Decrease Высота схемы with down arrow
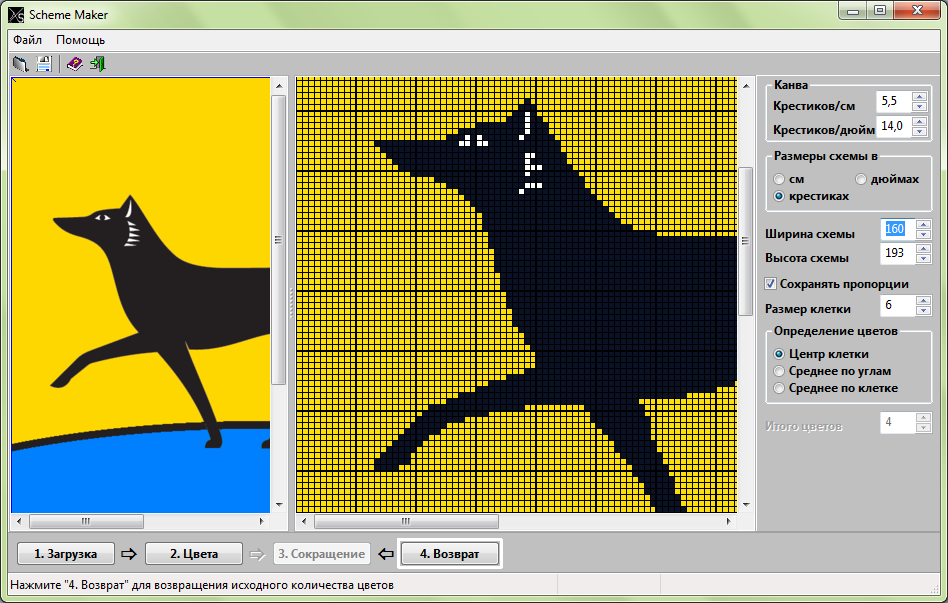This screenshot has height=603, width=948. (923, 258)
